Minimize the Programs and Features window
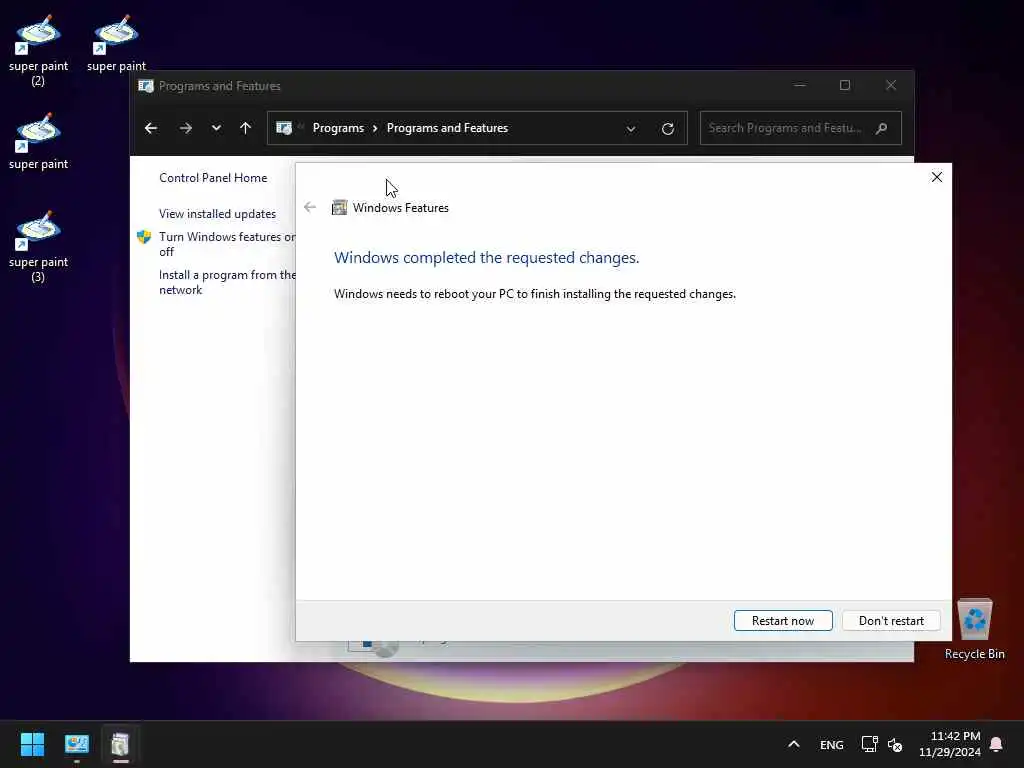This screenshot has height=768, width=1024. [x=799, y=85]
